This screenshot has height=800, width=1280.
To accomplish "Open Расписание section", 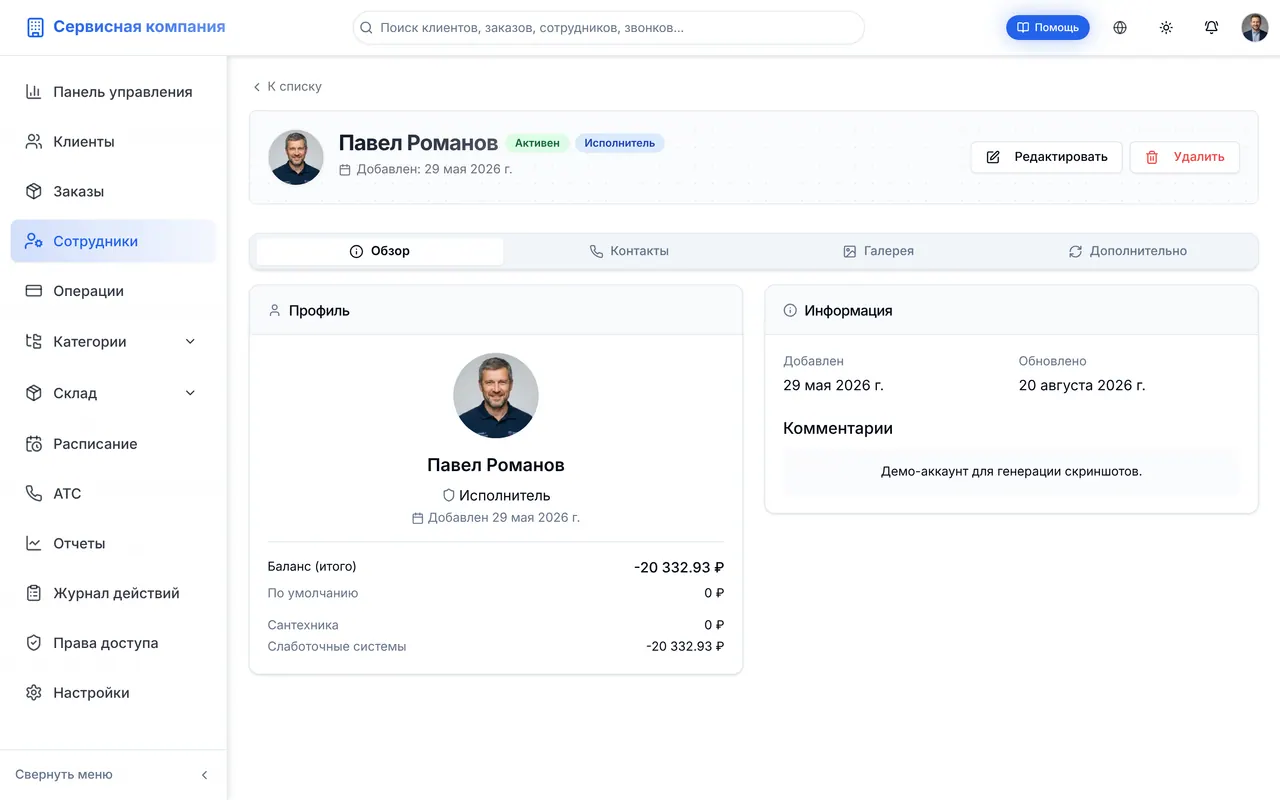I will click(113, 444).
